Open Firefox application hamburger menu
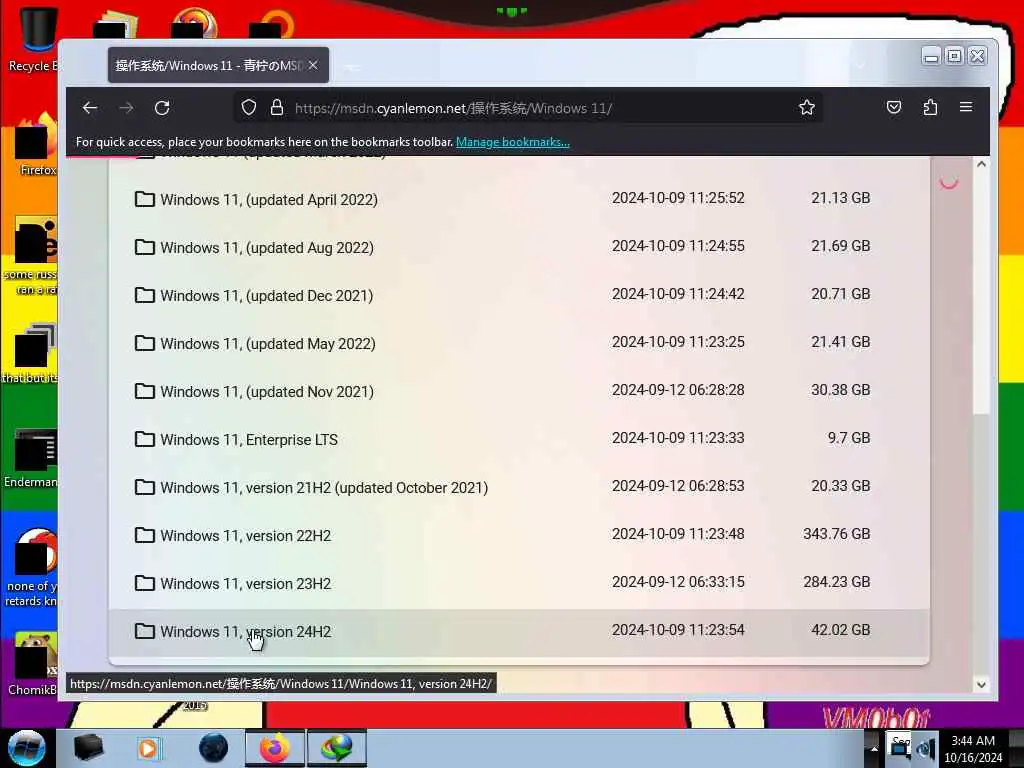The width and height of the screenshot is (1024, 768). coord(966,107)
